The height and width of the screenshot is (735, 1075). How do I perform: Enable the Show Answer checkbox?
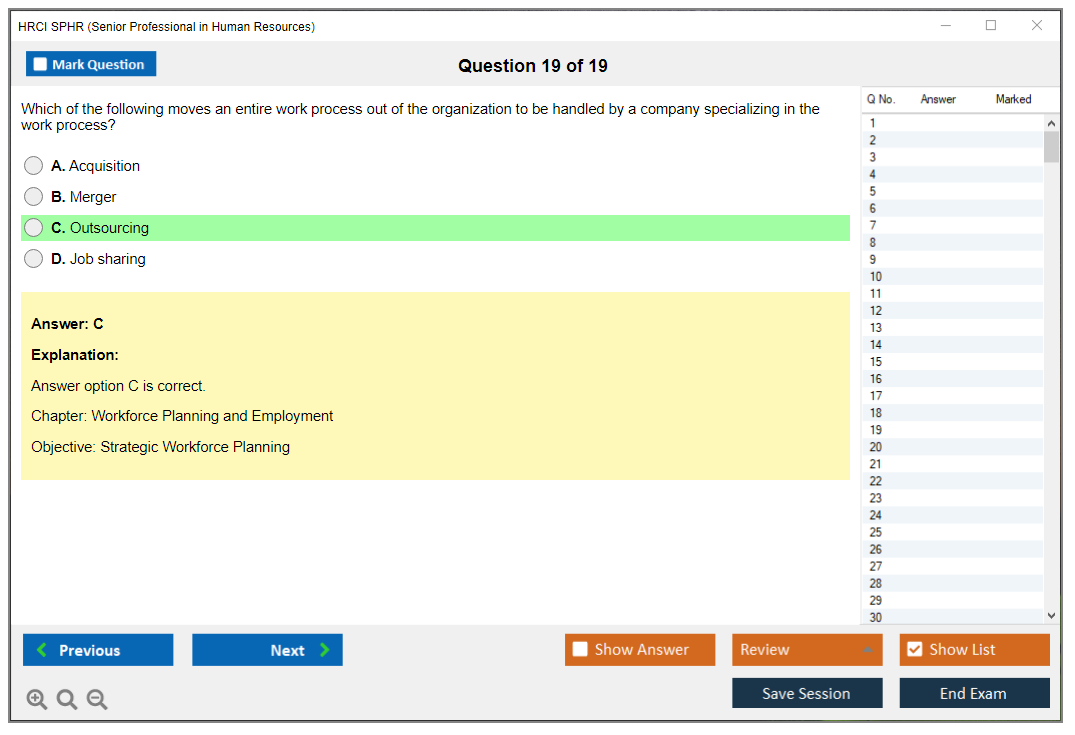(580, 650)
